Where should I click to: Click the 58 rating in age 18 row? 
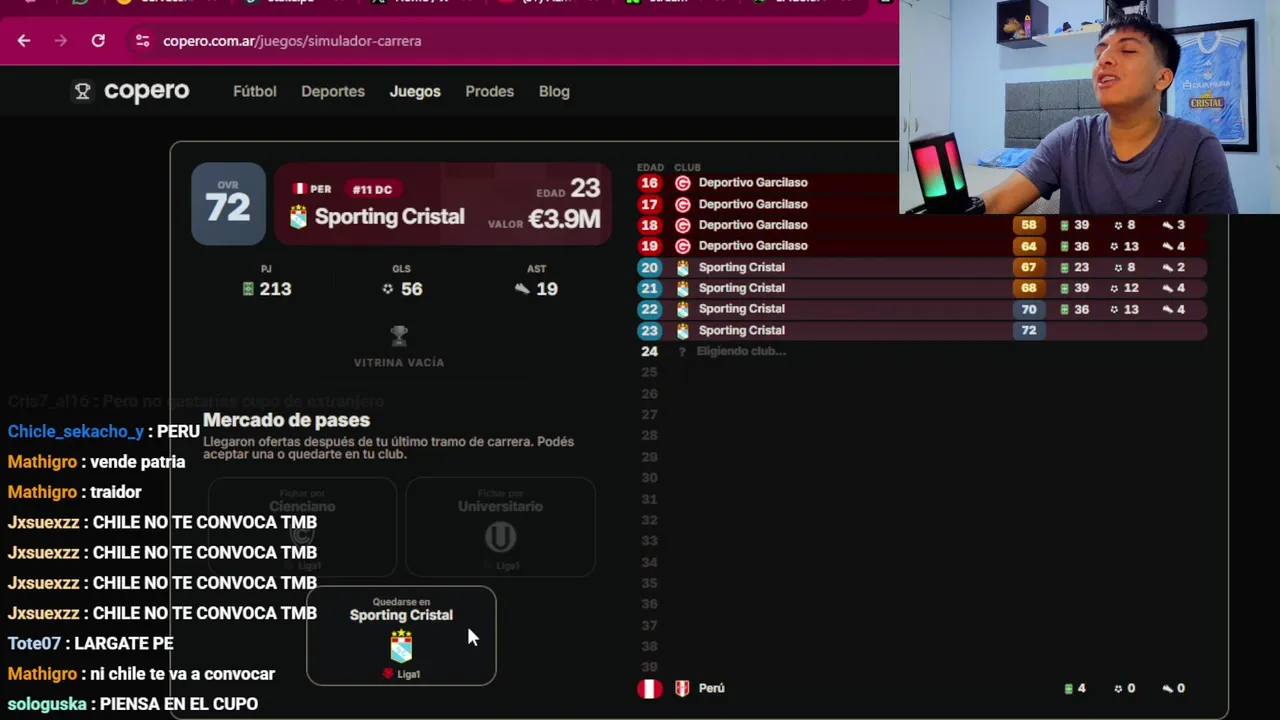[1028, 225]
